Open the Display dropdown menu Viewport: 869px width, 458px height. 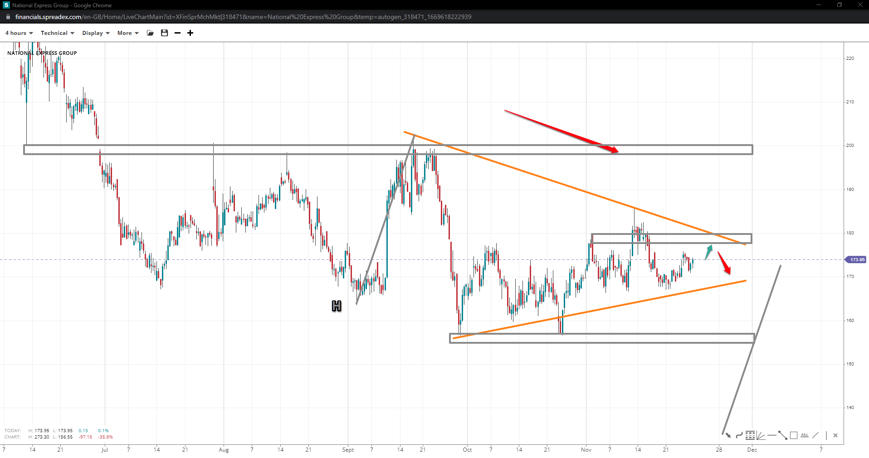(96, 33)
